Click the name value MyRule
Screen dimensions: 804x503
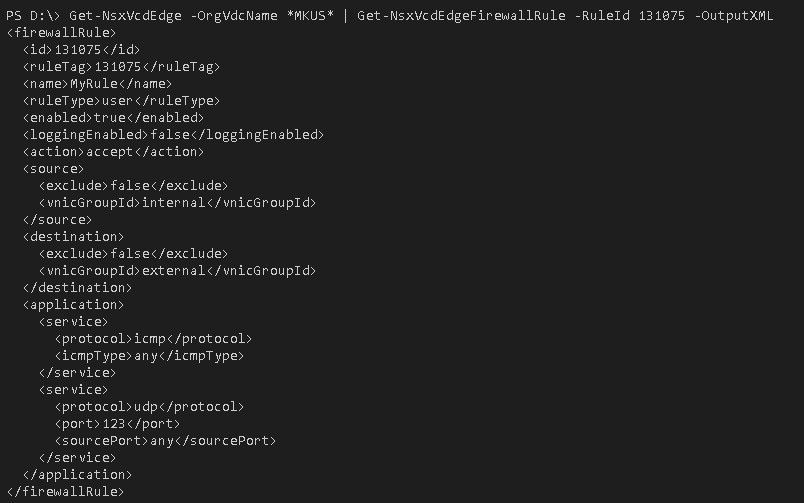click(93, 84)
